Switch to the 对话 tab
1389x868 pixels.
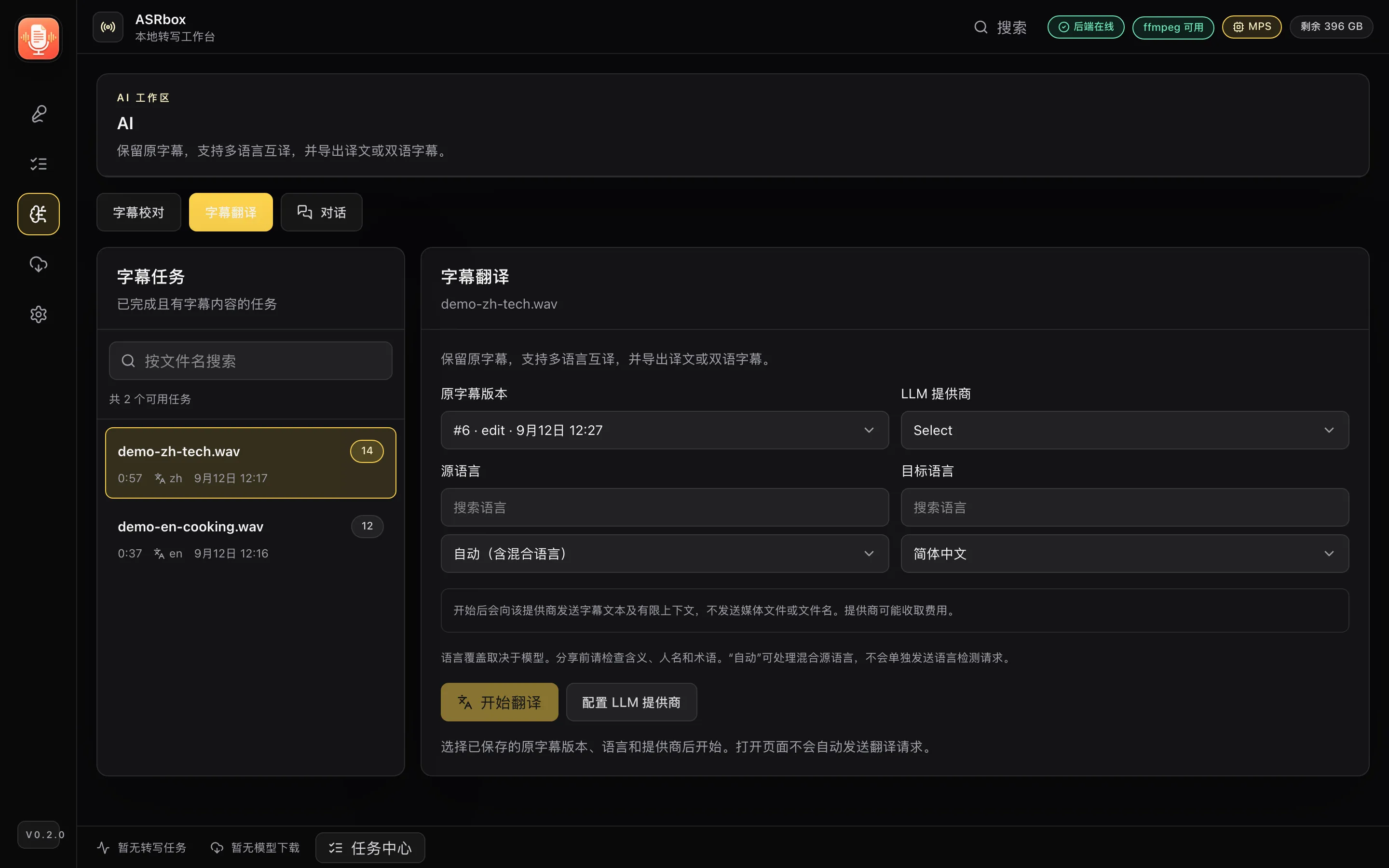[321, 212]
